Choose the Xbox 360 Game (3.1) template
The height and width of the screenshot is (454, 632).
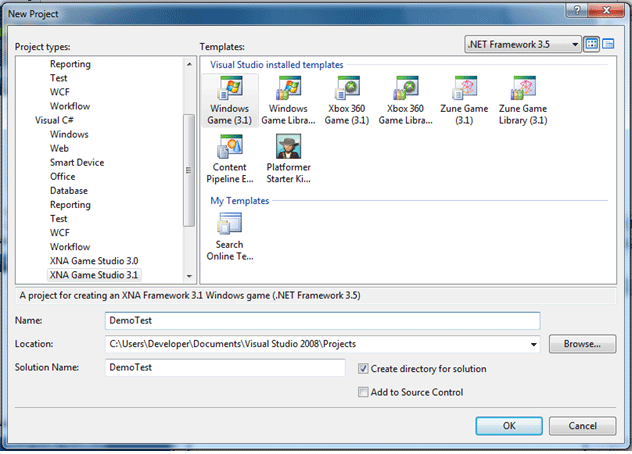[347, 100]
